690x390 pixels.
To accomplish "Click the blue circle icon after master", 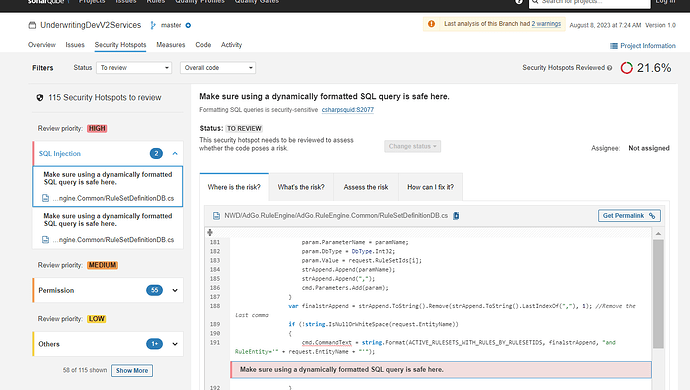I will coord(188,25).
